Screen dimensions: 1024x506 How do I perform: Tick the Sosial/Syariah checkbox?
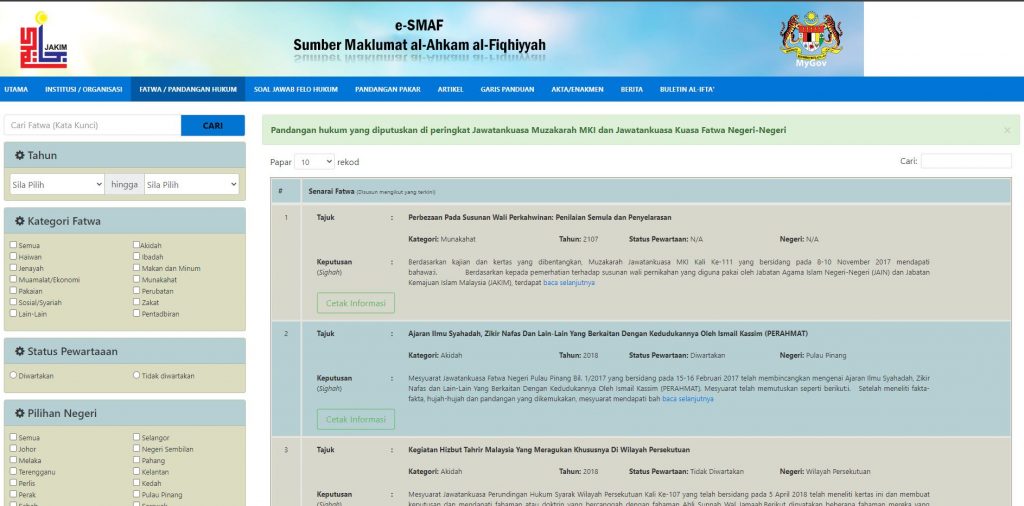pyautogui.click(x=13, y=302)
